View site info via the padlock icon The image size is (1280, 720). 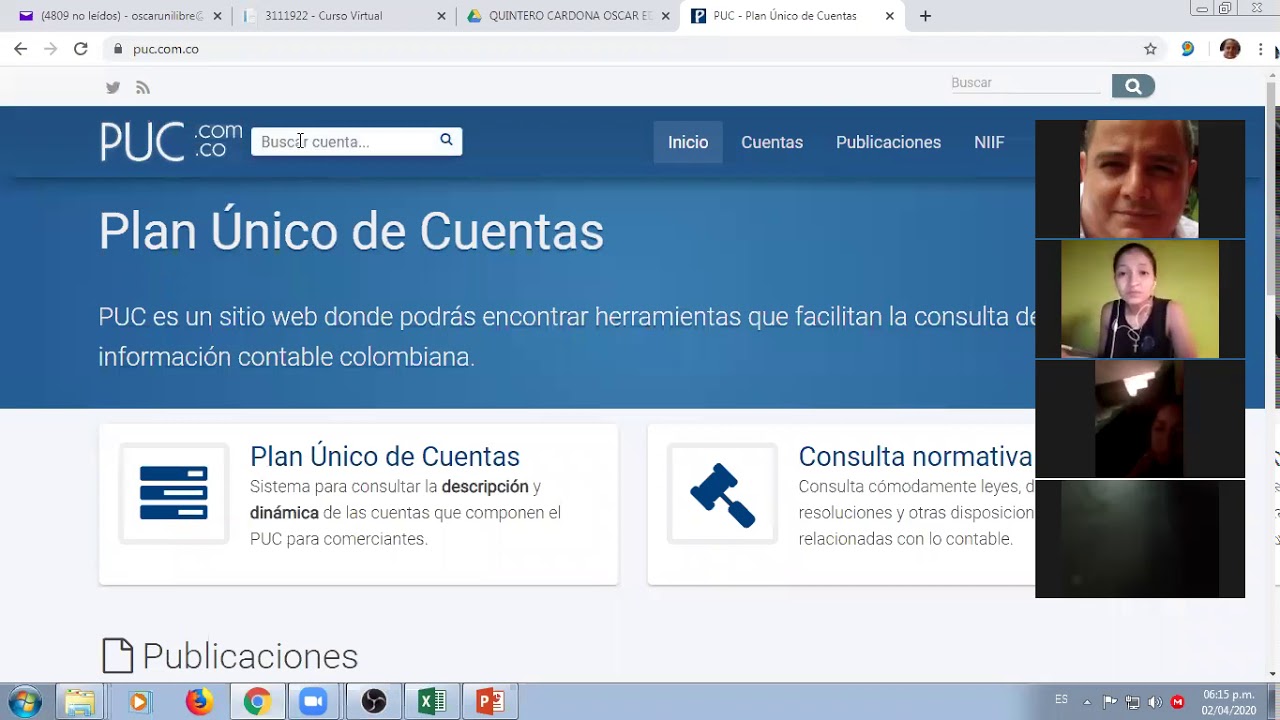(118, 48)
